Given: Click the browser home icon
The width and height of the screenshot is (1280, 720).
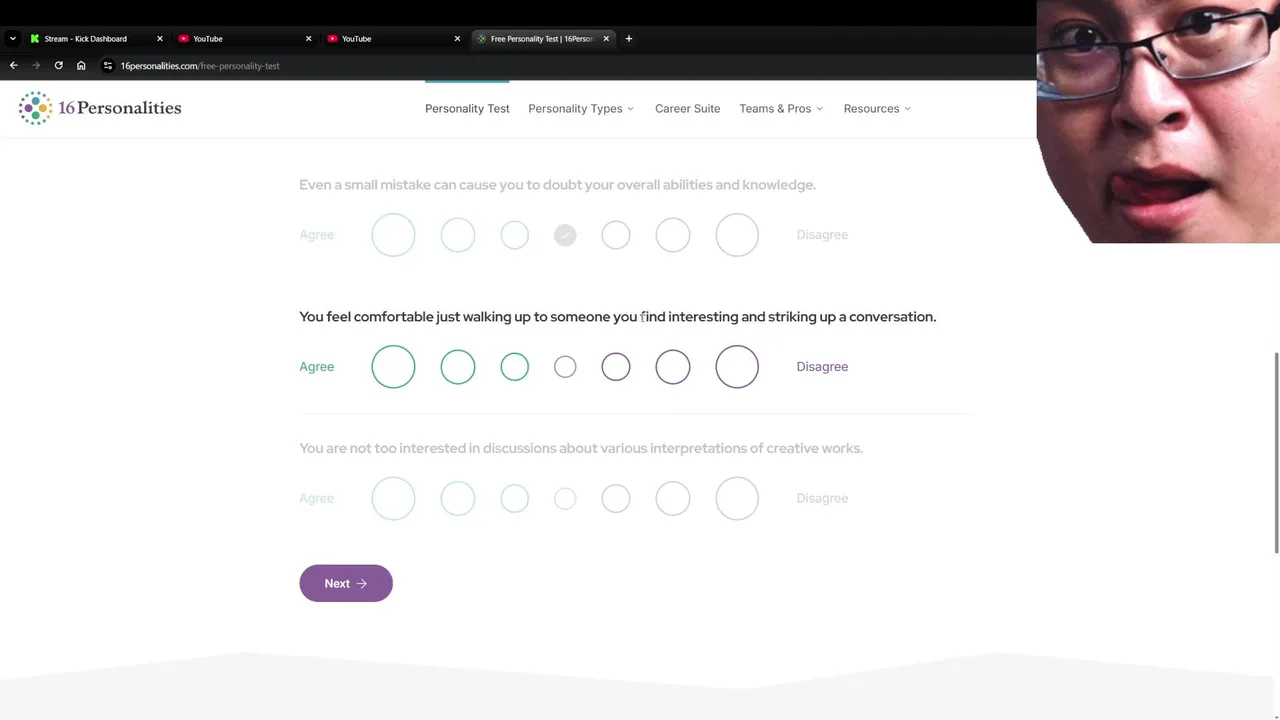Looking at the screenshot, I should click(81, 66).
